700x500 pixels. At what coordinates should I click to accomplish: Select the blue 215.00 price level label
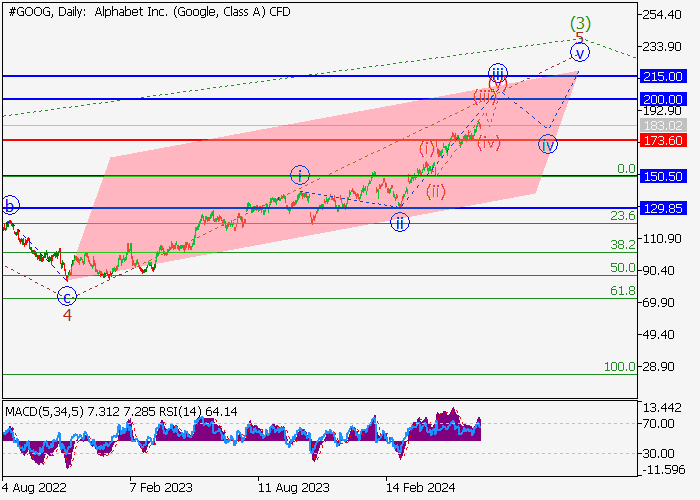click(662, 76)
